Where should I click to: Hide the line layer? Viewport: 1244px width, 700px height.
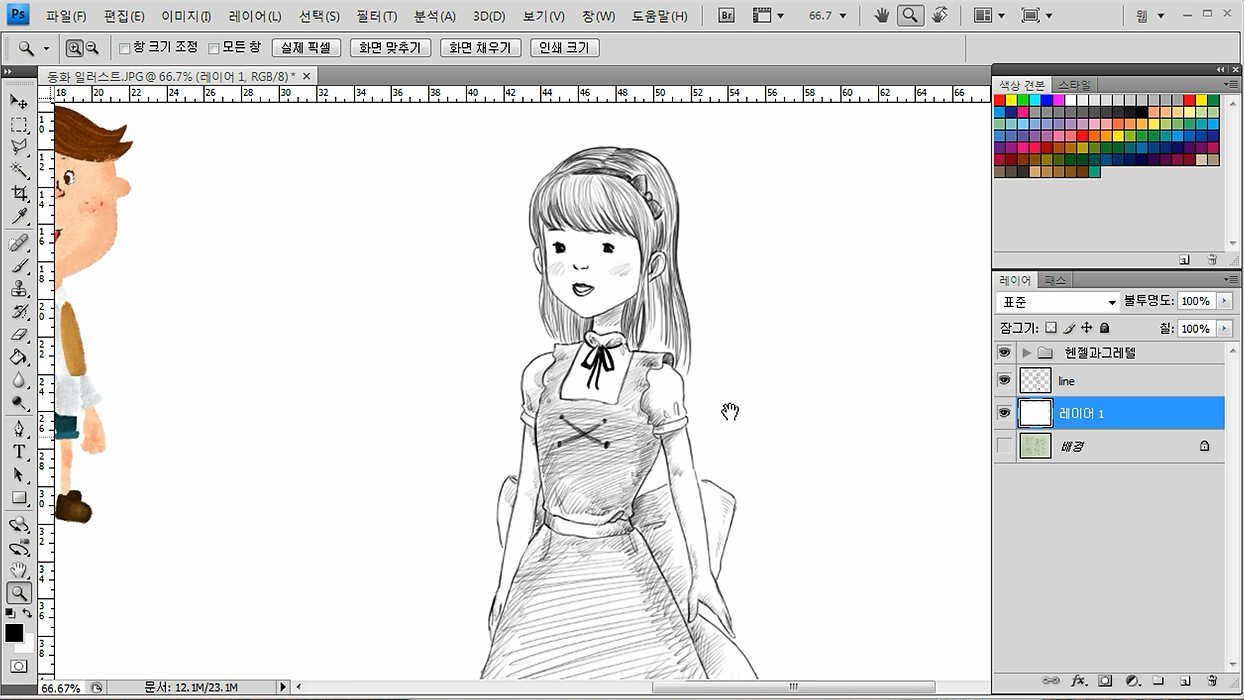(1004, 381)
